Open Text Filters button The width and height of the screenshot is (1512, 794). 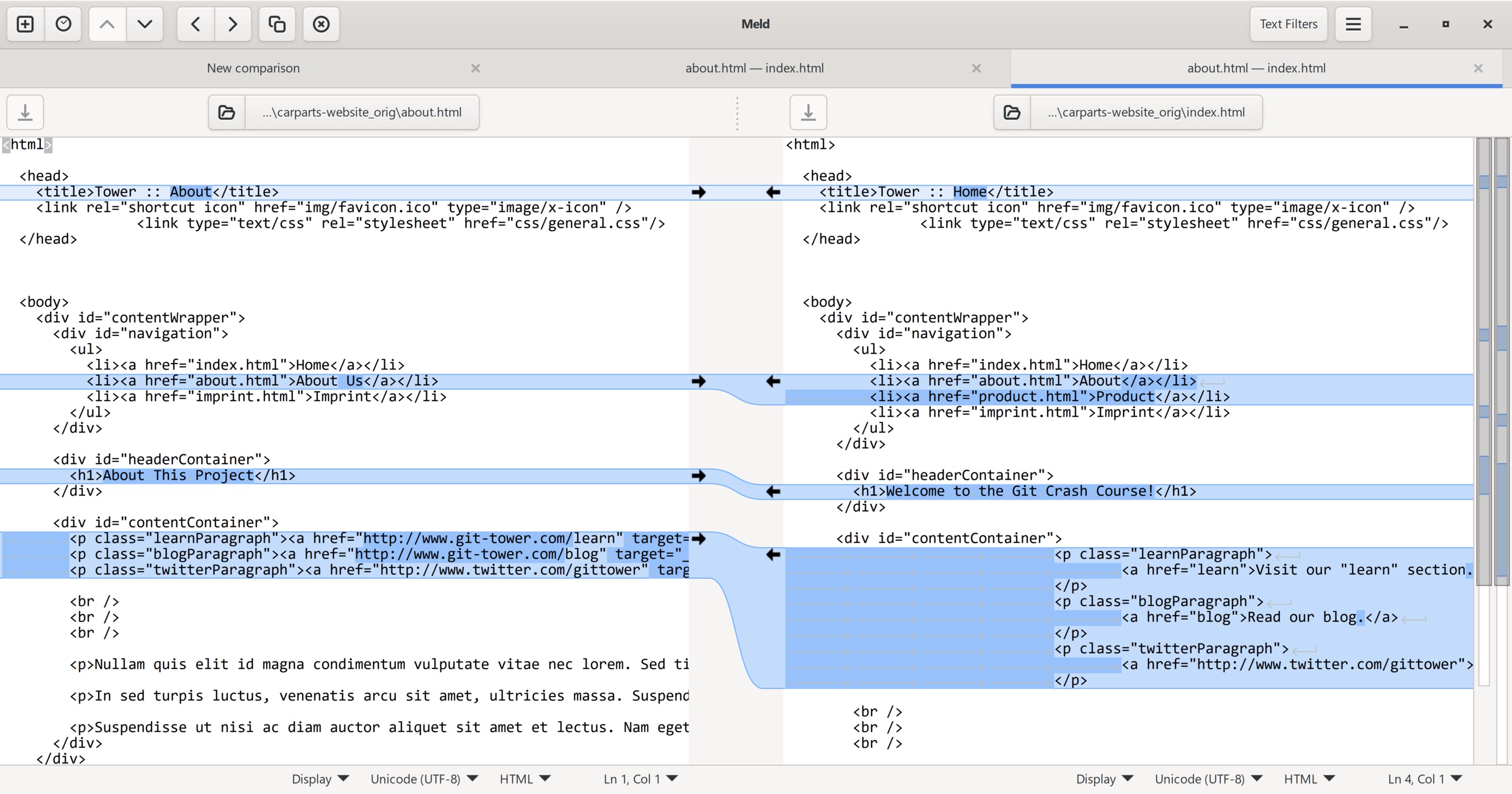coord(1288,24)
